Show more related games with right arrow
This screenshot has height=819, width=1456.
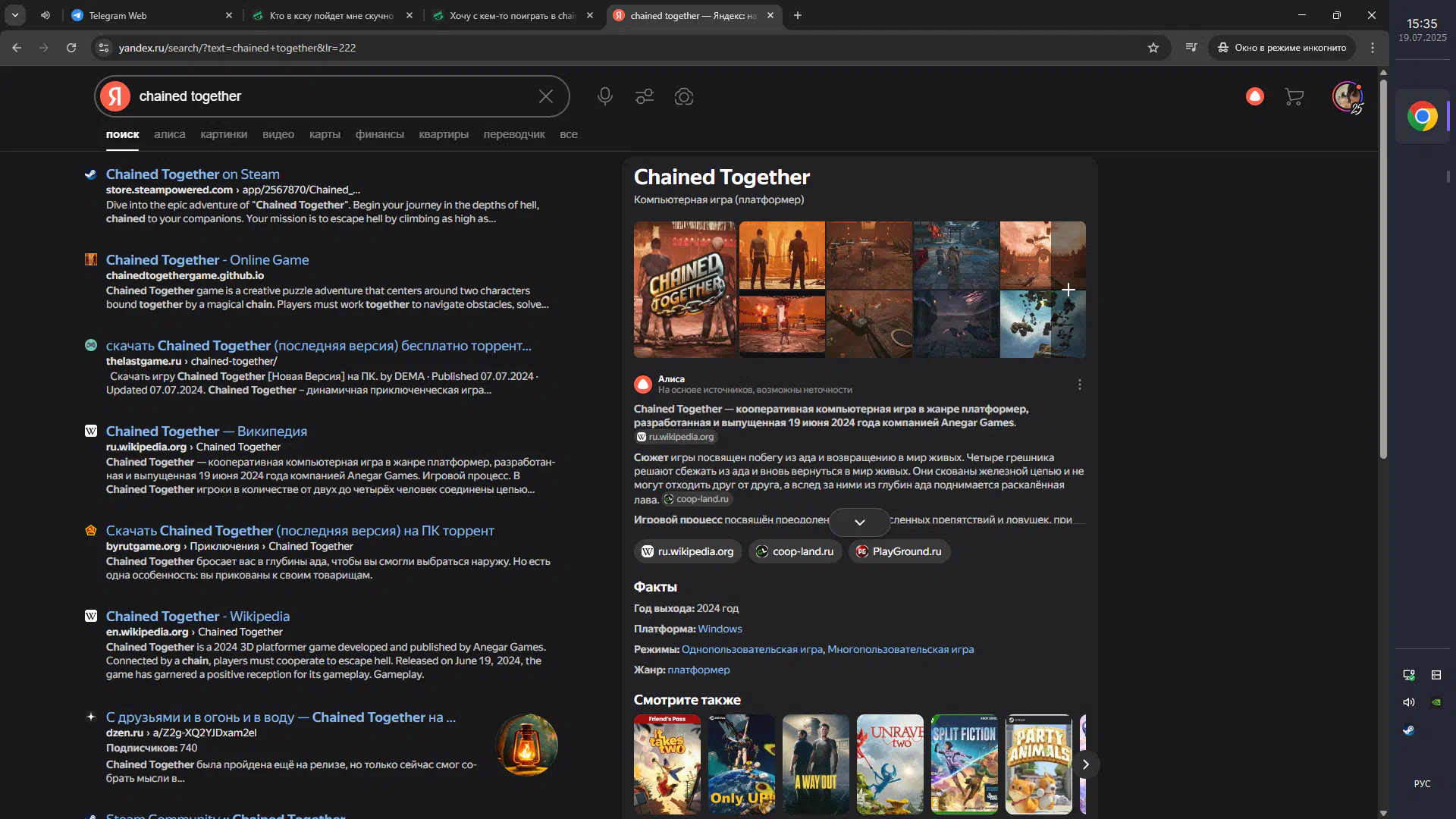click(x=1085, y=764)
